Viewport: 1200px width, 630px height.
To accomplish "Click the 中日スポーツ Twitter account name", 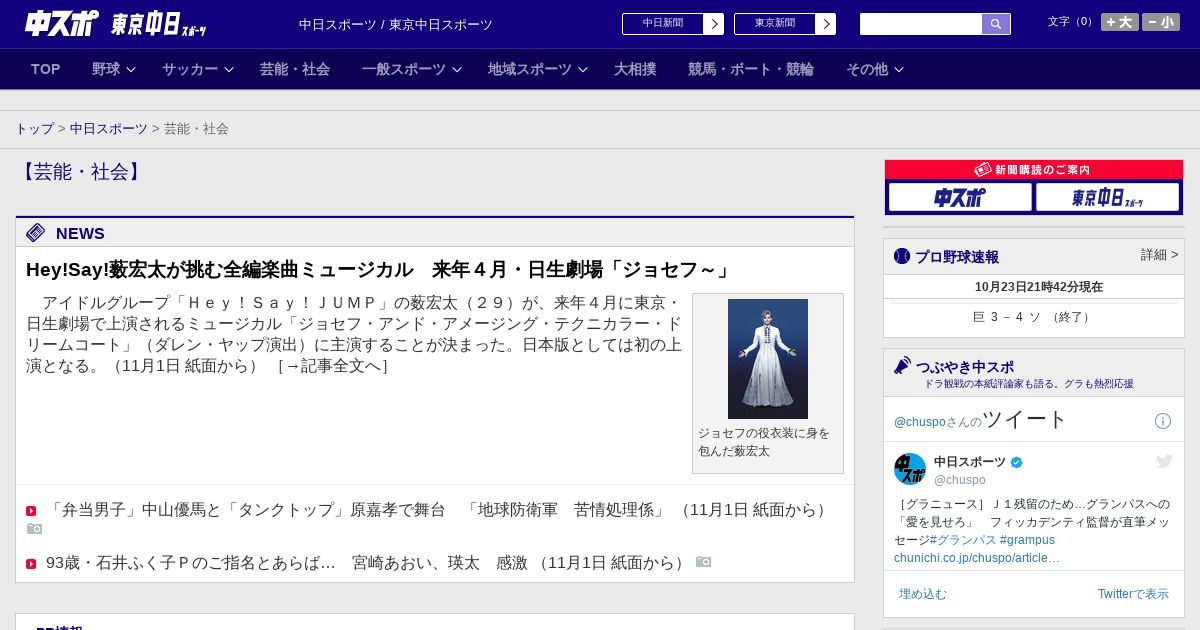I will pos(970,462).
